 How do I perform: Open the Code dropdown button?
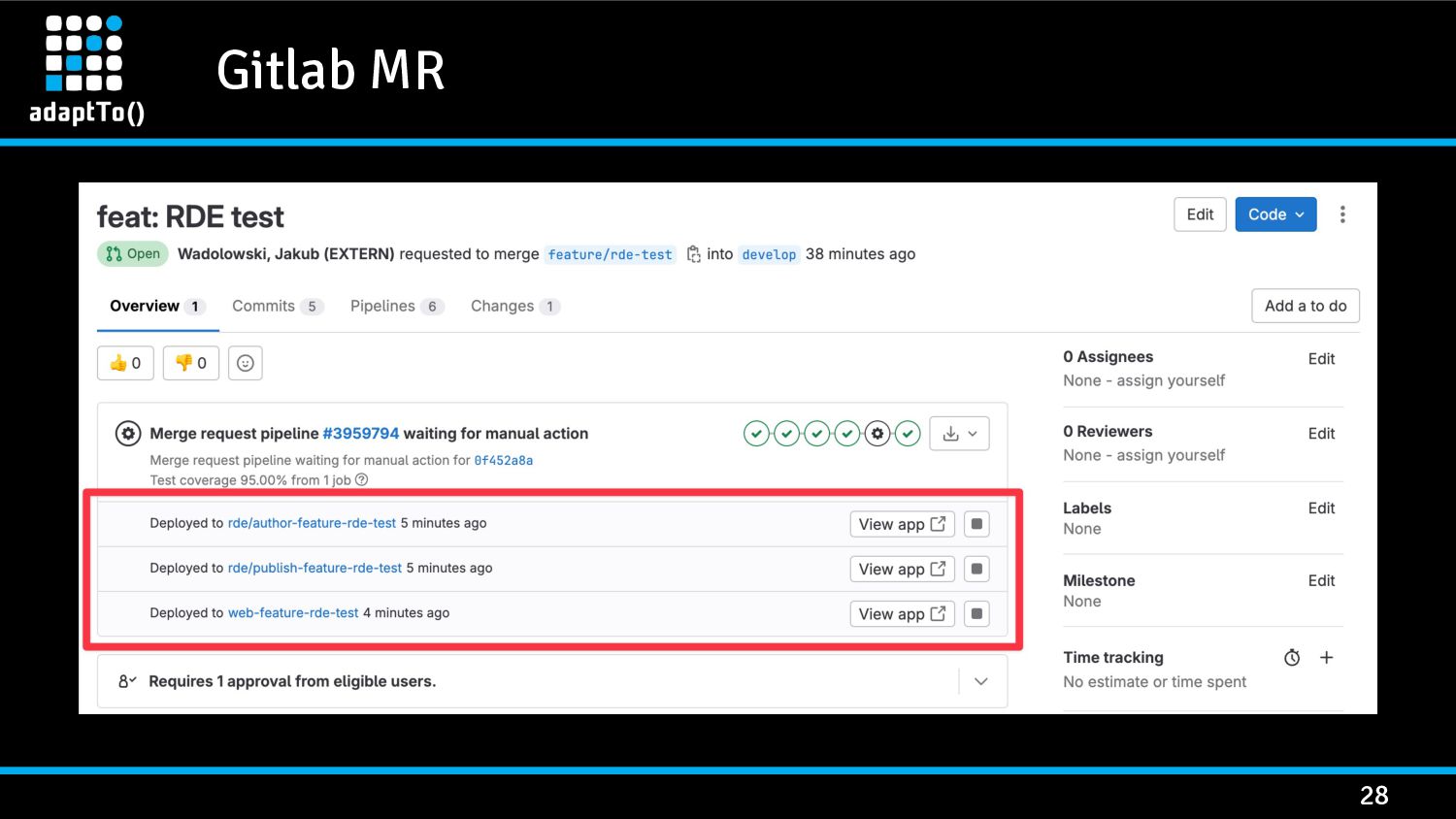(1275, 214)
